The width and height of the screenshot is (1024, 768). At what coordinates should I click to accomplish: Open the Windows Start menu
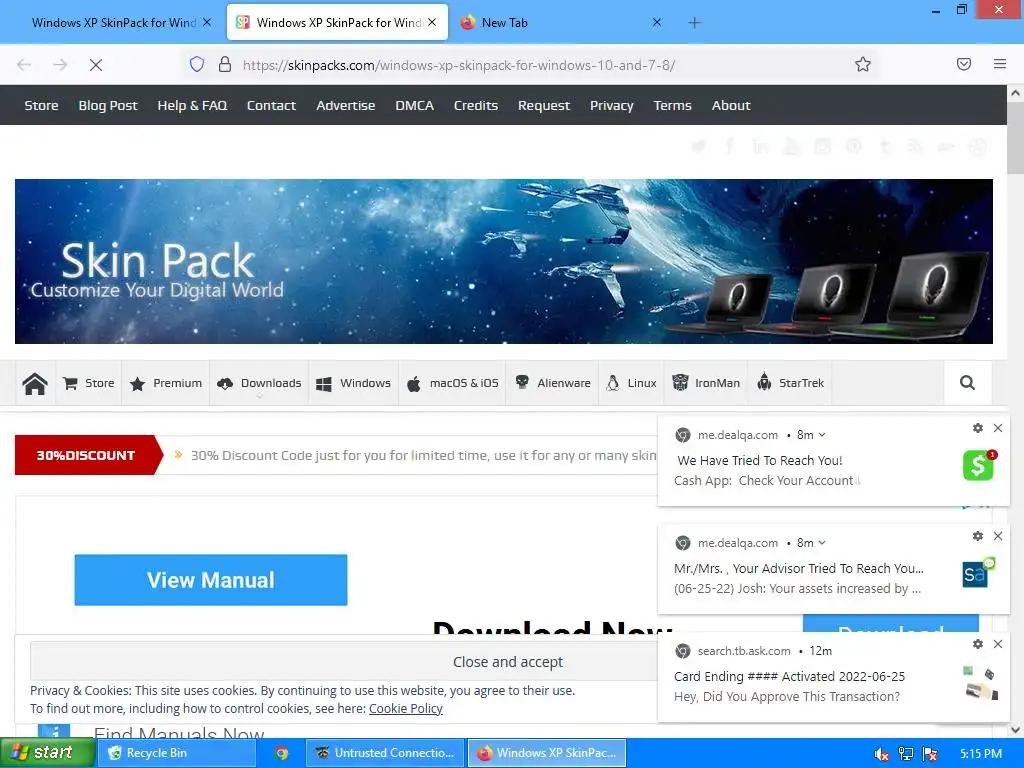click(47, 753)
